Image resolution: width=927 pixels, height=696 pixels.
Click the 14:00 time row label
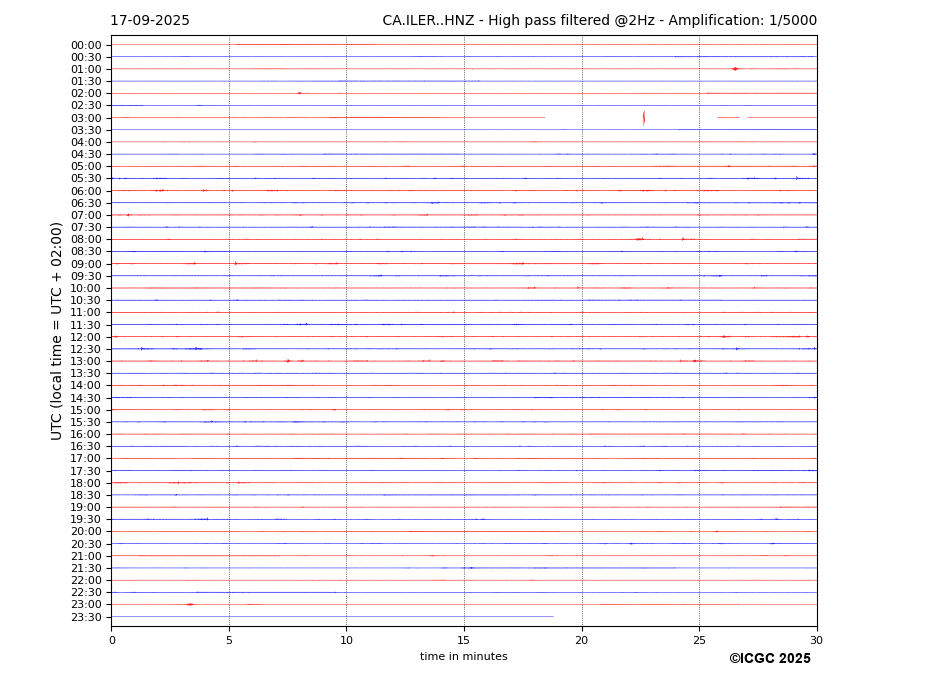86,386
